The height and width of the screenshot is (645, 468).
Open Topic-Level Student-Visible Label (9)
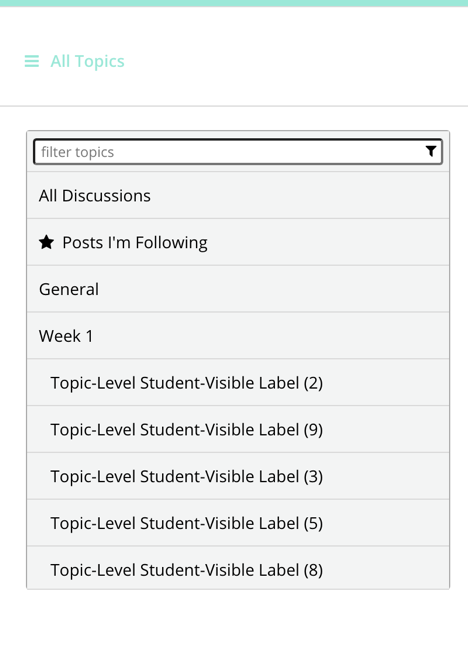pos(238,429)
